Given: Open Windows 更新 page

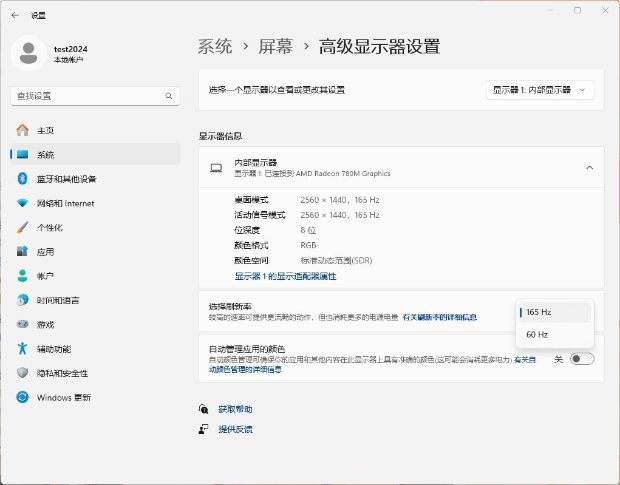Looking at the screenshot, I should point(95,397).
